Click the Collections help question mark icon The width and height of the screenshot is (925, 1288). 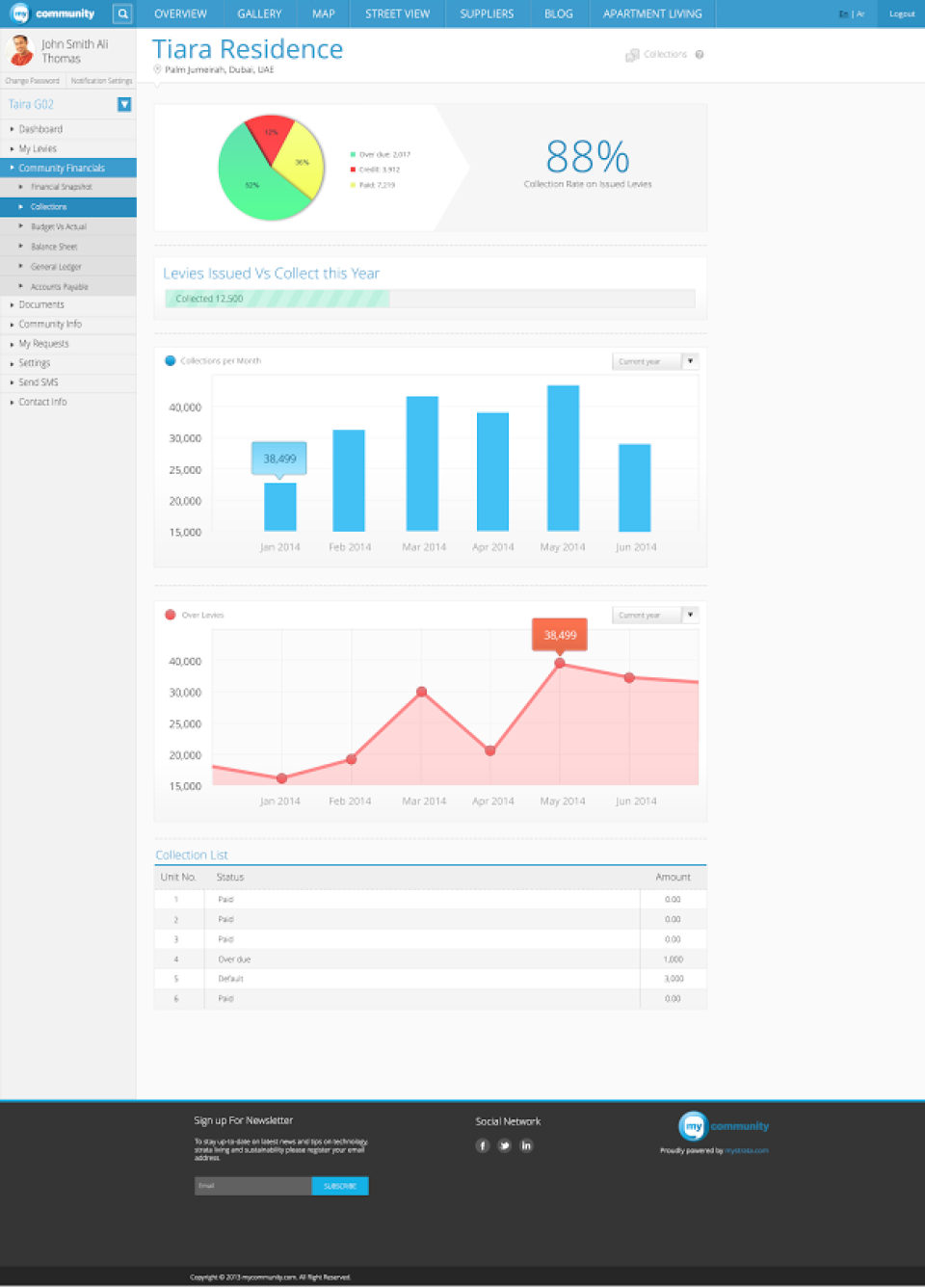tap(700, 55)
